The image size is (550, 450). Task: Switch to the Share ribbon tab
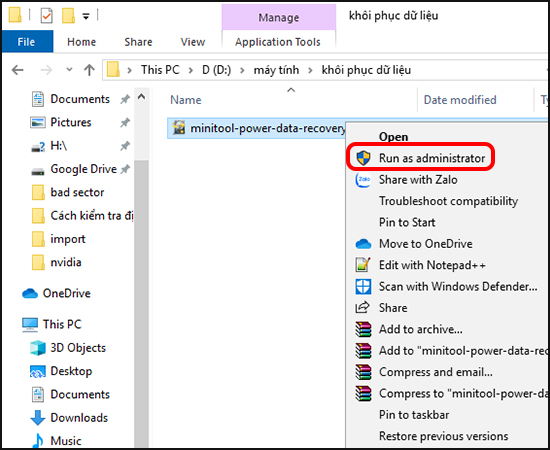[138, 42]
